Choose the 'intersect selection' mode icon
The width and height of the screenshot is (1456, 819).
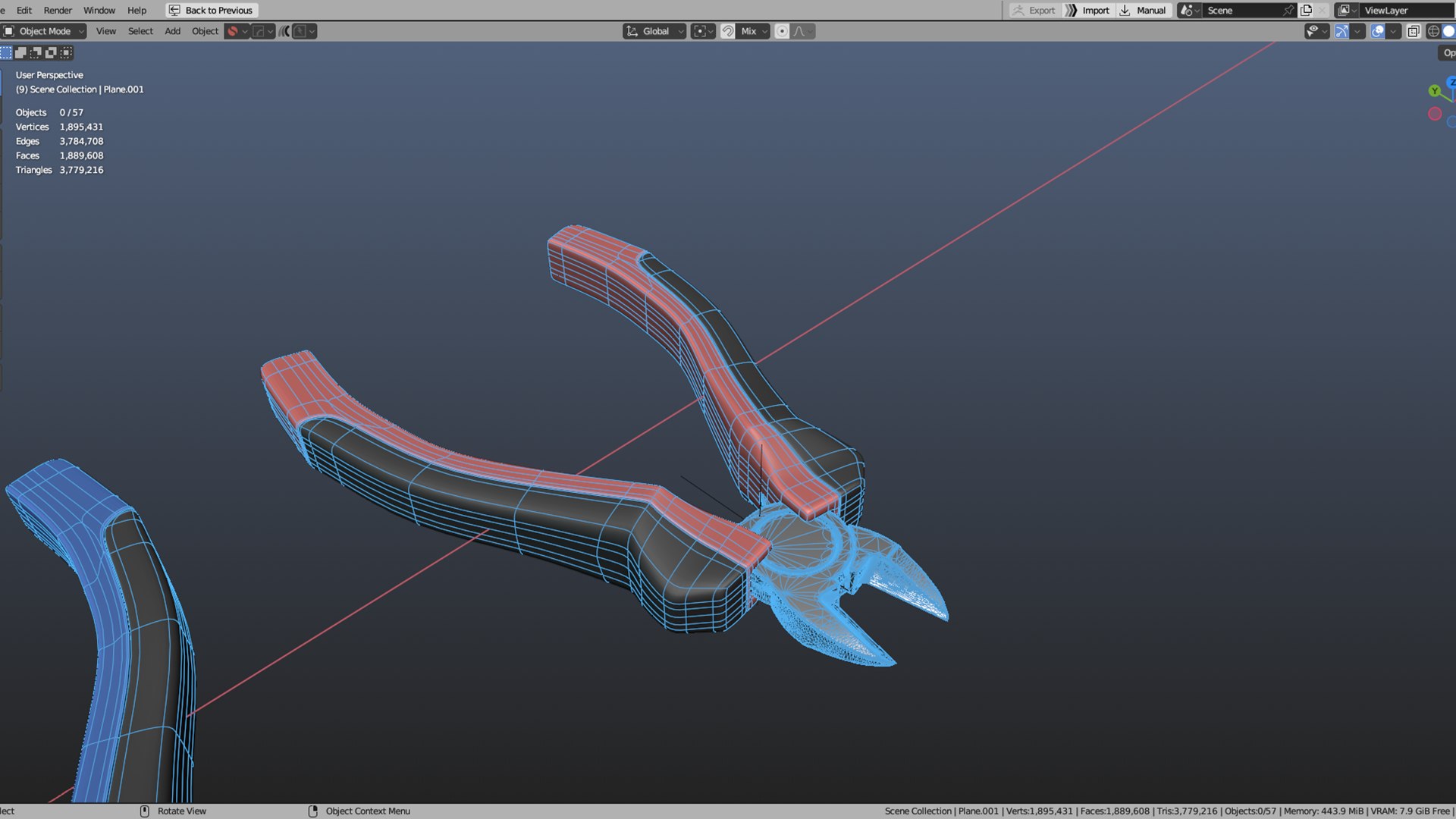click(66, 52)
